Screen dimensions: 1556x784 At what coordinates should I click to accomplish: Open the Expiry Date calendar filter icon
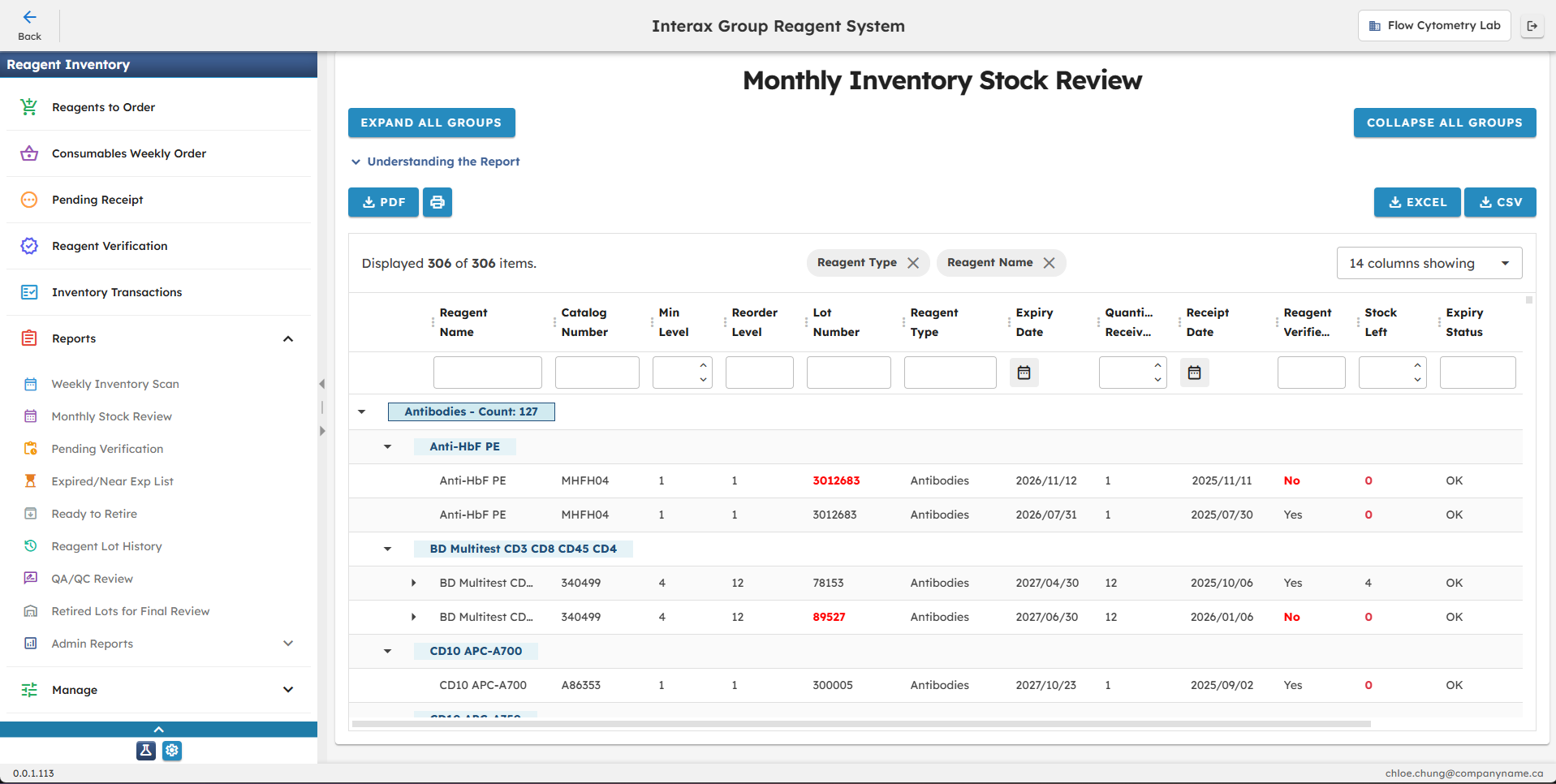click(1024, 372)
